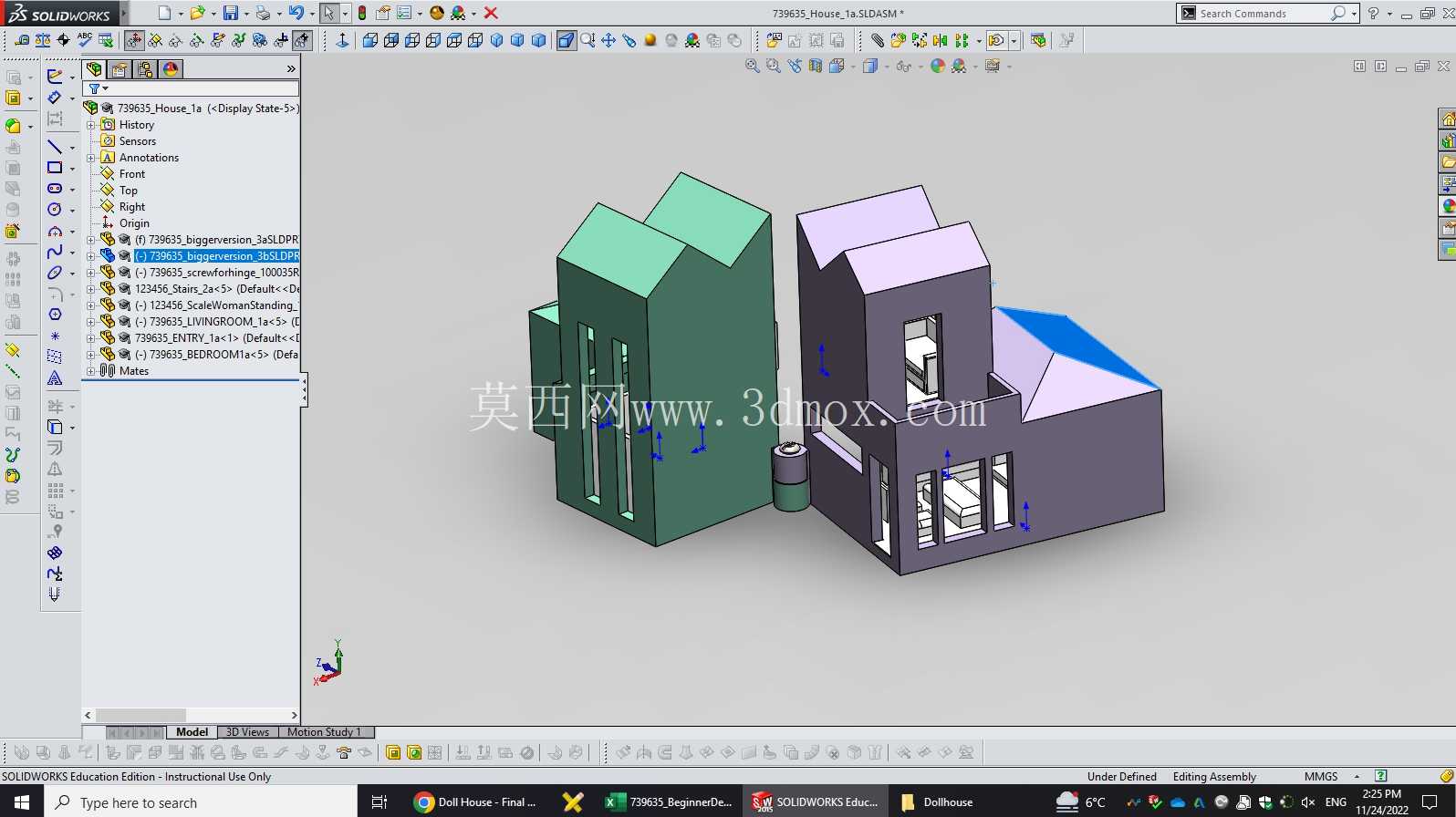Image resolution: width=1456 pixels, height=817 pixels.
Task: Select the Rectangle sketch tool
Action: click(x=55, y=168)
